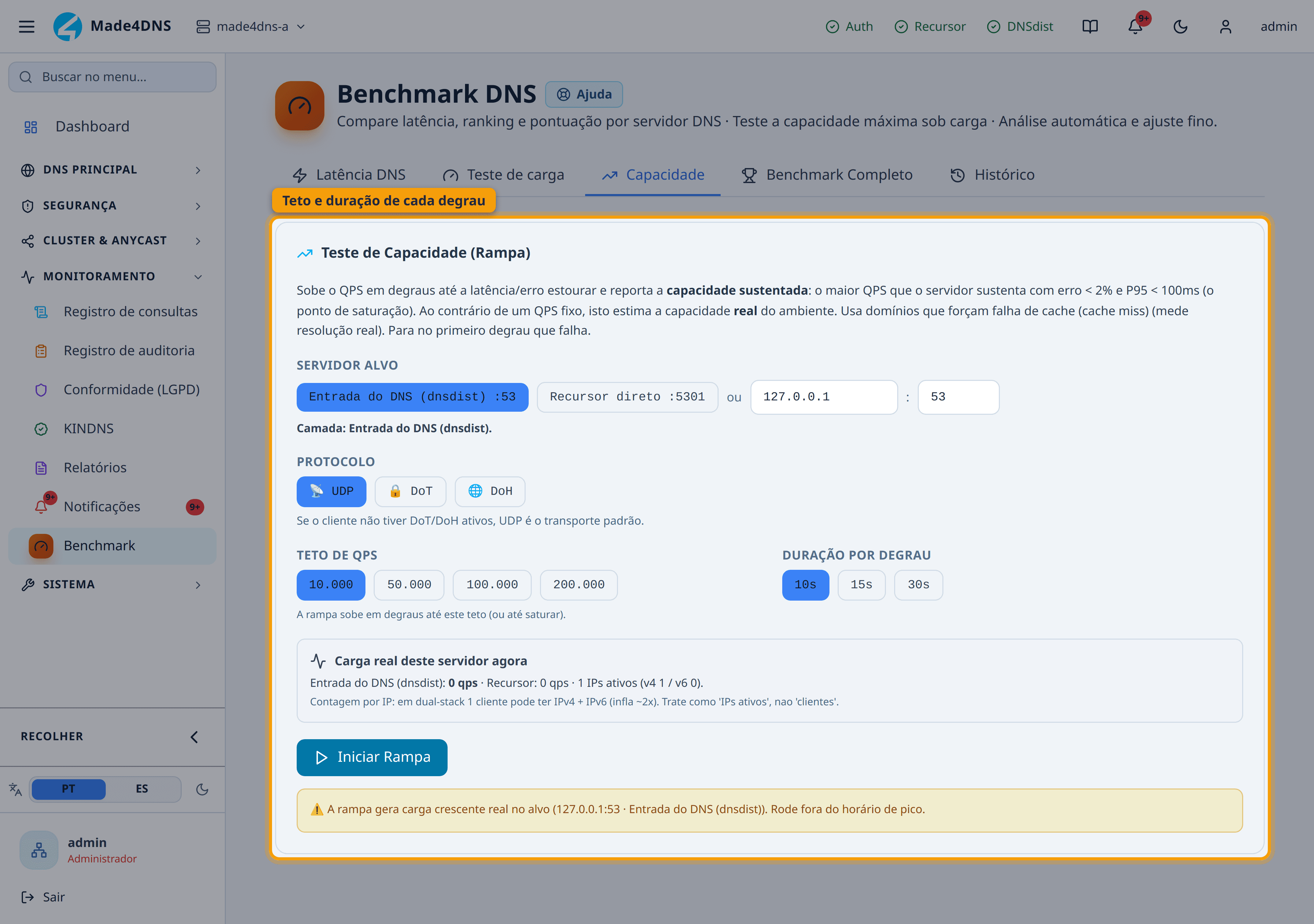The height and width of the screenshot is (924, 1314).
Task: Open Registro de consultas menu item
Action: [112, 312]
